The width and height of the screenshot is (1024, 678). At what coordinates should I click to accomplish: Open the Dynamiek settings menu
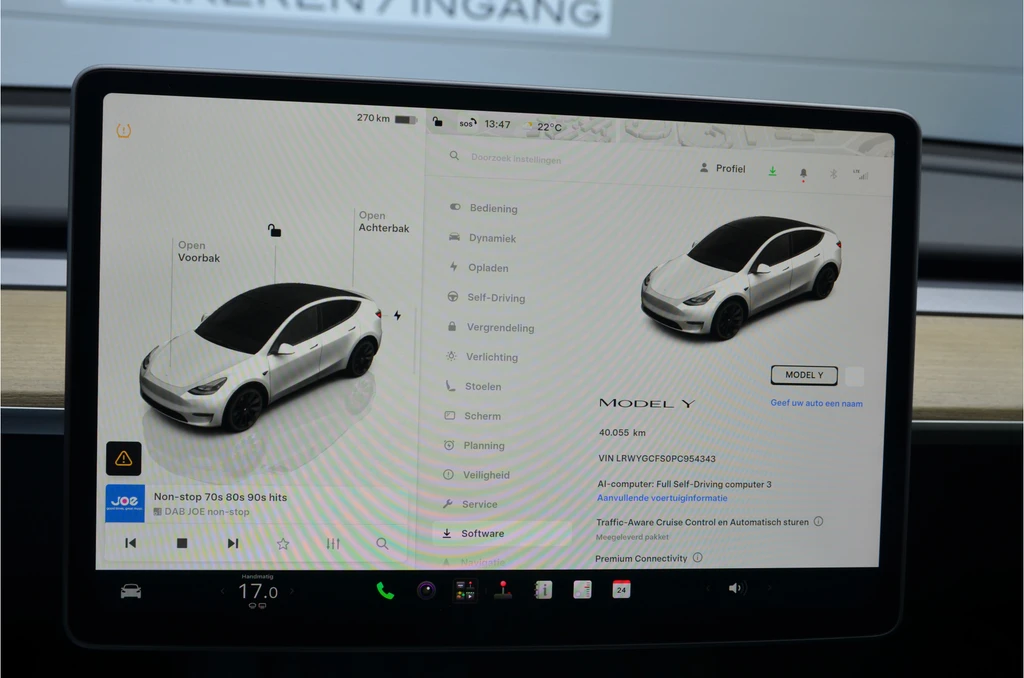(x=483, y=238)
